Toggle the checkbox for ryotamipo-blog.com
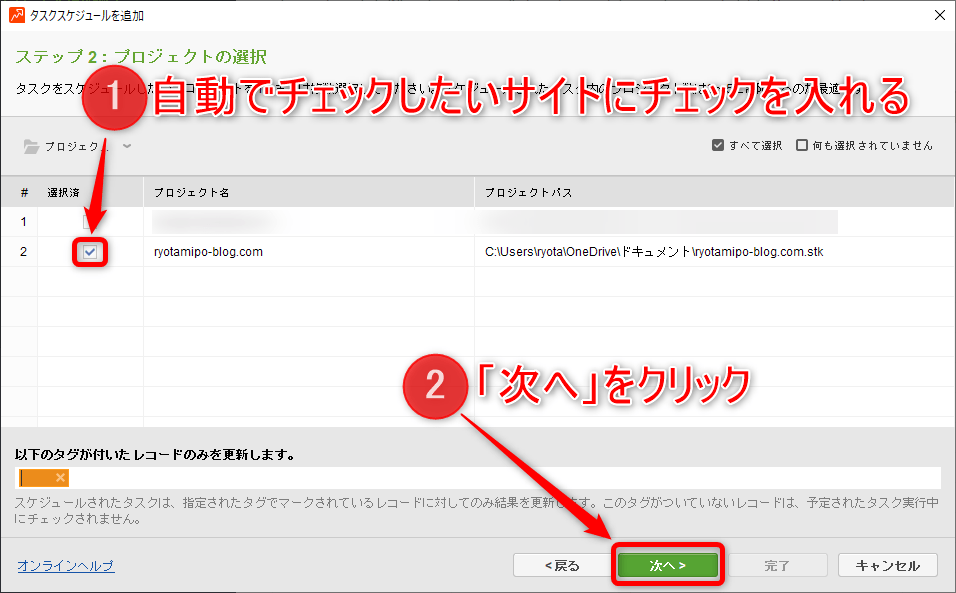956x593 pixels. (x=90, y=252)
